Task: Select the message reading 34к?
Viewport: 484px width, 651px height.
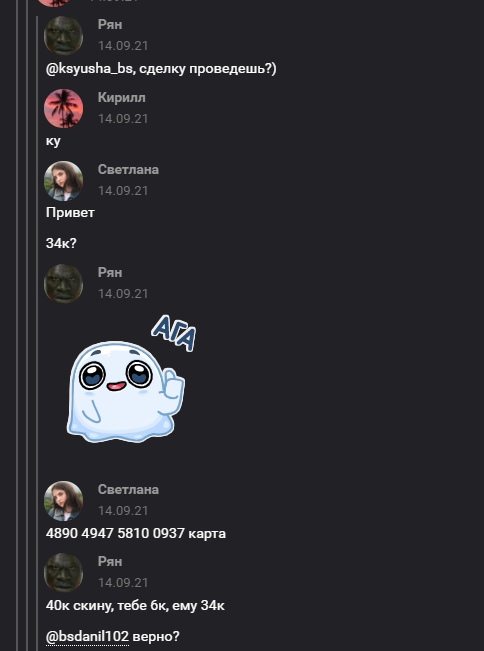Action: point(61,243)
